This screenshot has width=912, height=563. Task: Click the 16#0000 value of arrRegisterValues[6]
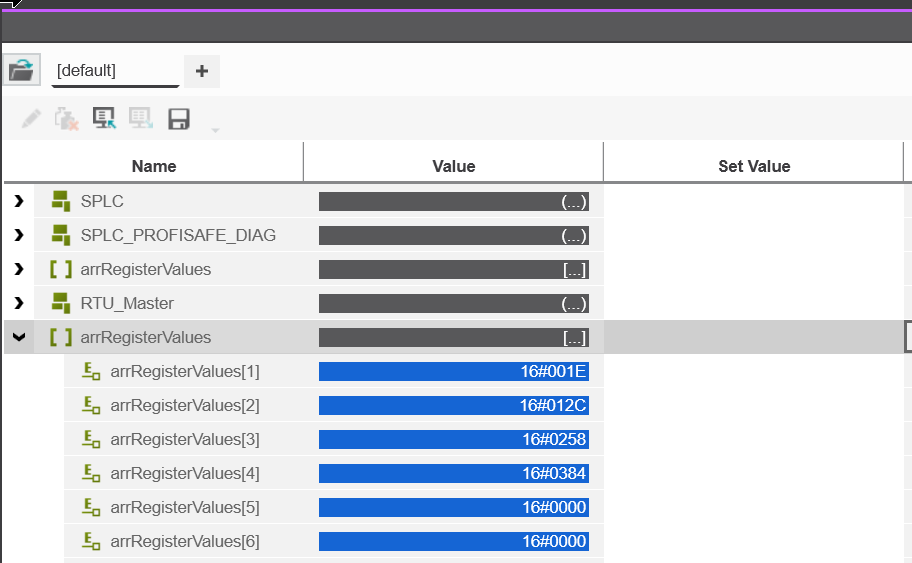pos(454,541)
